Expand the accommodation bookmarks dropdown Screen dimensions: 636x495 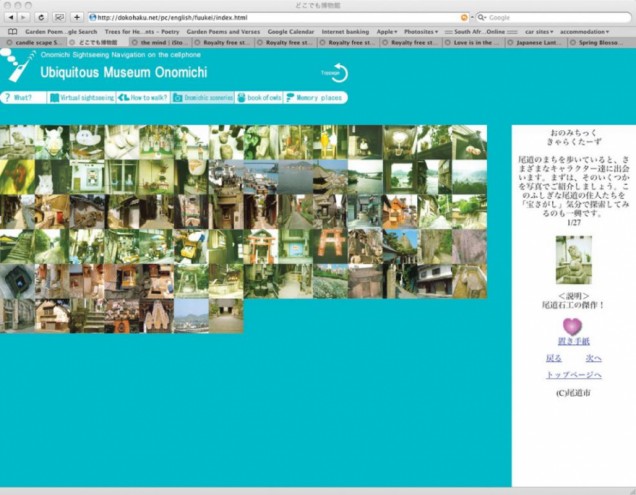[x=584, y=32]
